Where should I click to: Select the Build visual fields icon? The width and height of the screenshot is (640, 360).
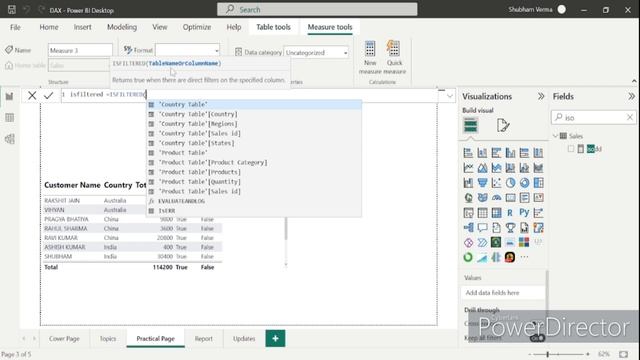(x=470, y=125)
